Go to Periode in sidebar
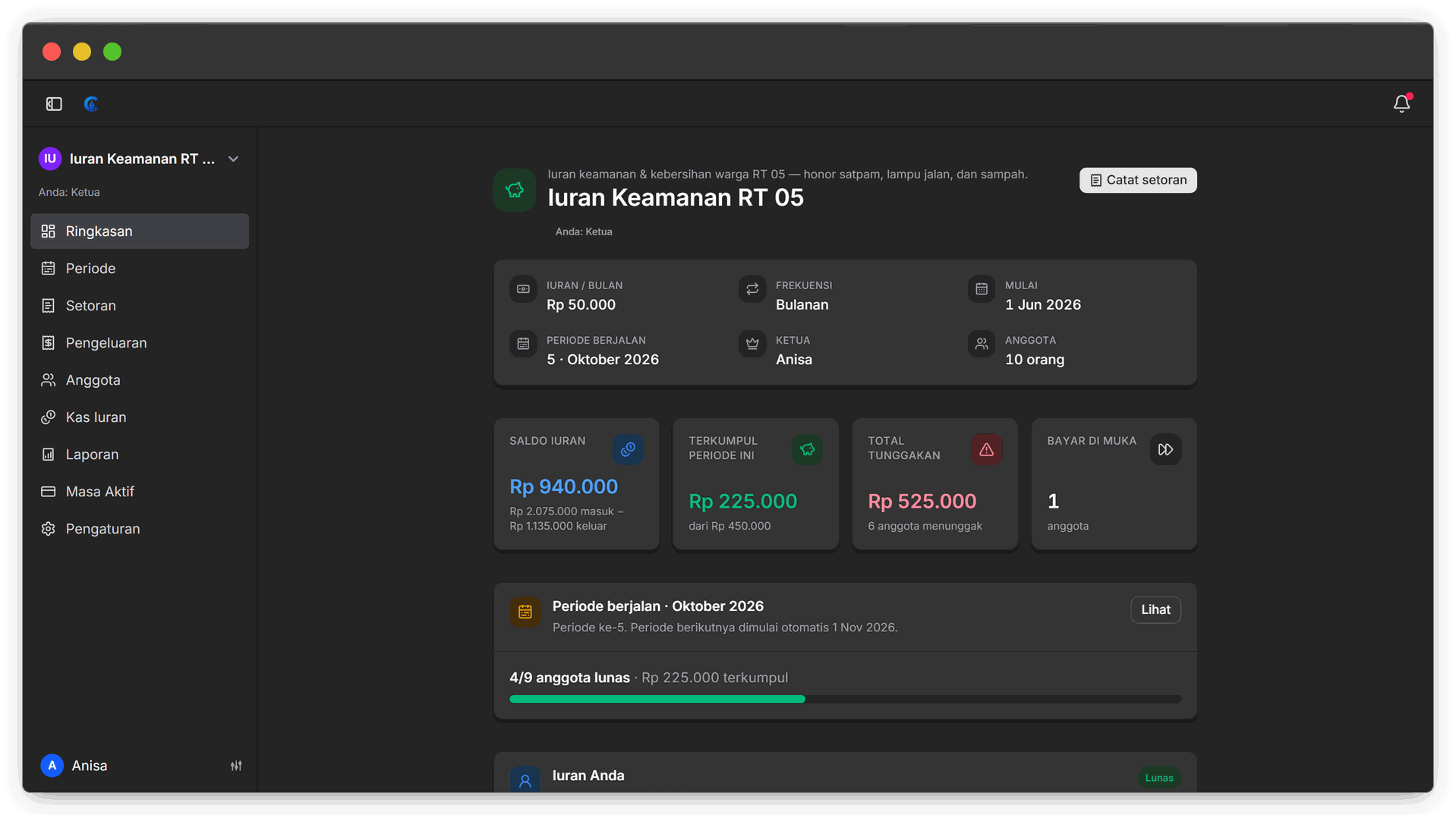The height and width of the screenshot is (815, 1456). coord(140,269)
